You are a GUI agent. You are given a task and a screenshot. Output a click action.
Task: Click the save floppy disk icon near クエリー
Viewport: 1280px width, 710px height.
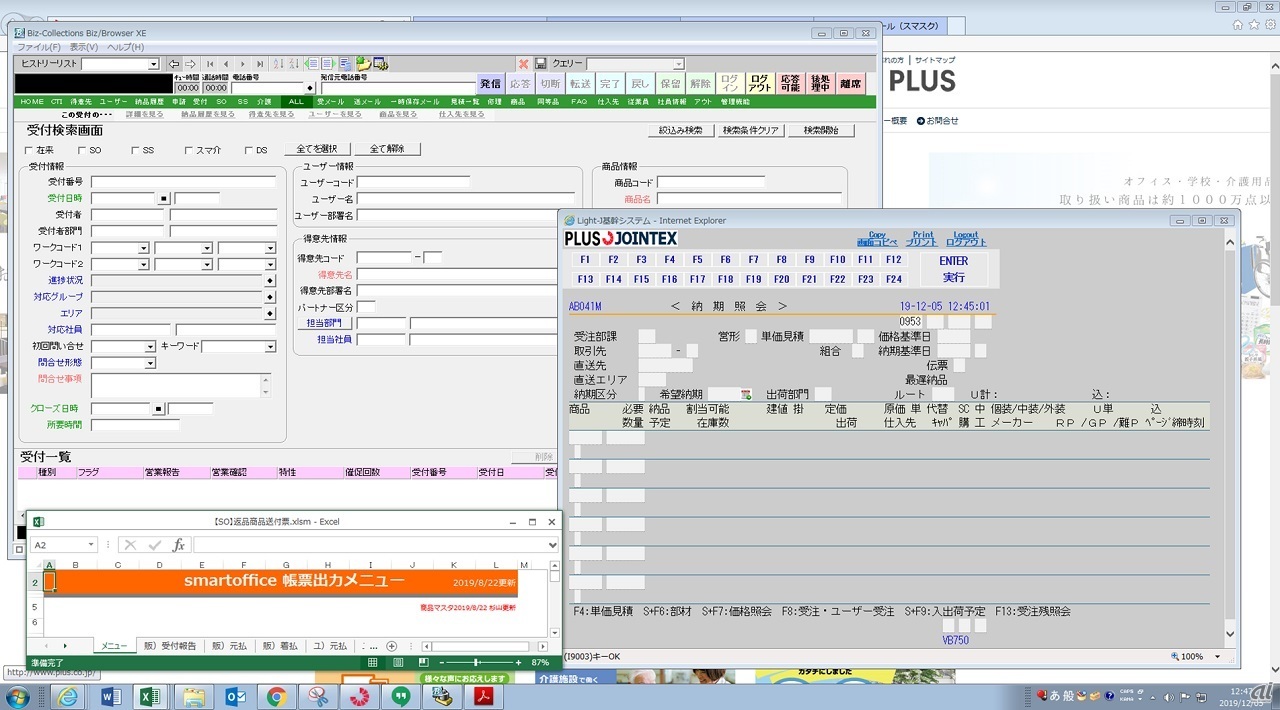(540, 64)
